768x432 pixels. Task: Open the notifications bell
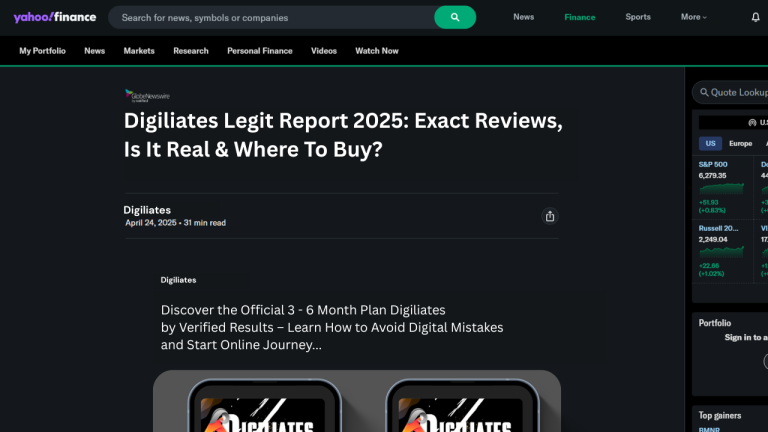[755, 17]
